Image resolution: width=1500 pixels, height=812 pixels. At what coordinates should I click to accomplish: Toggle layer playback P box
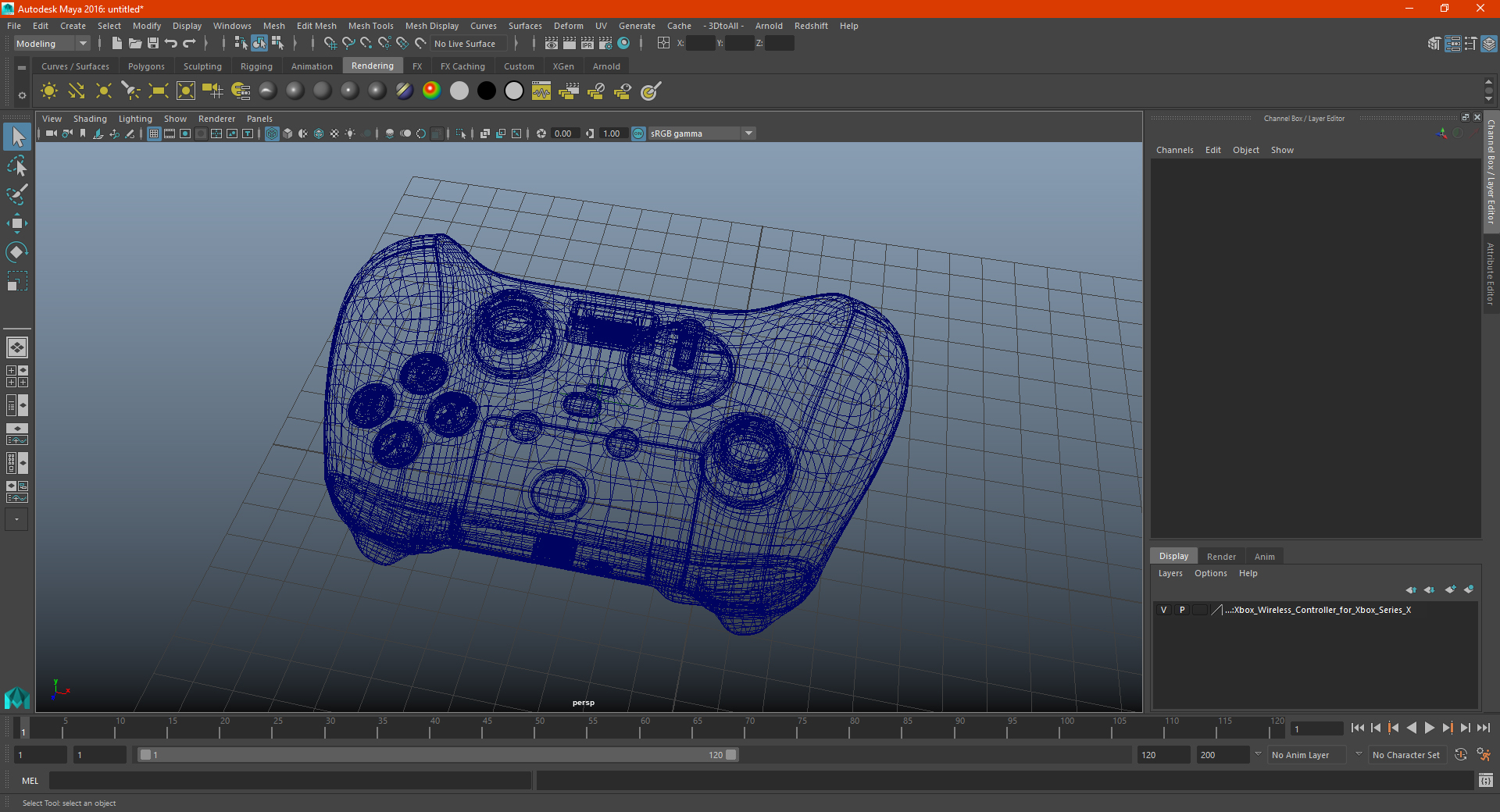pos(1182,610)
